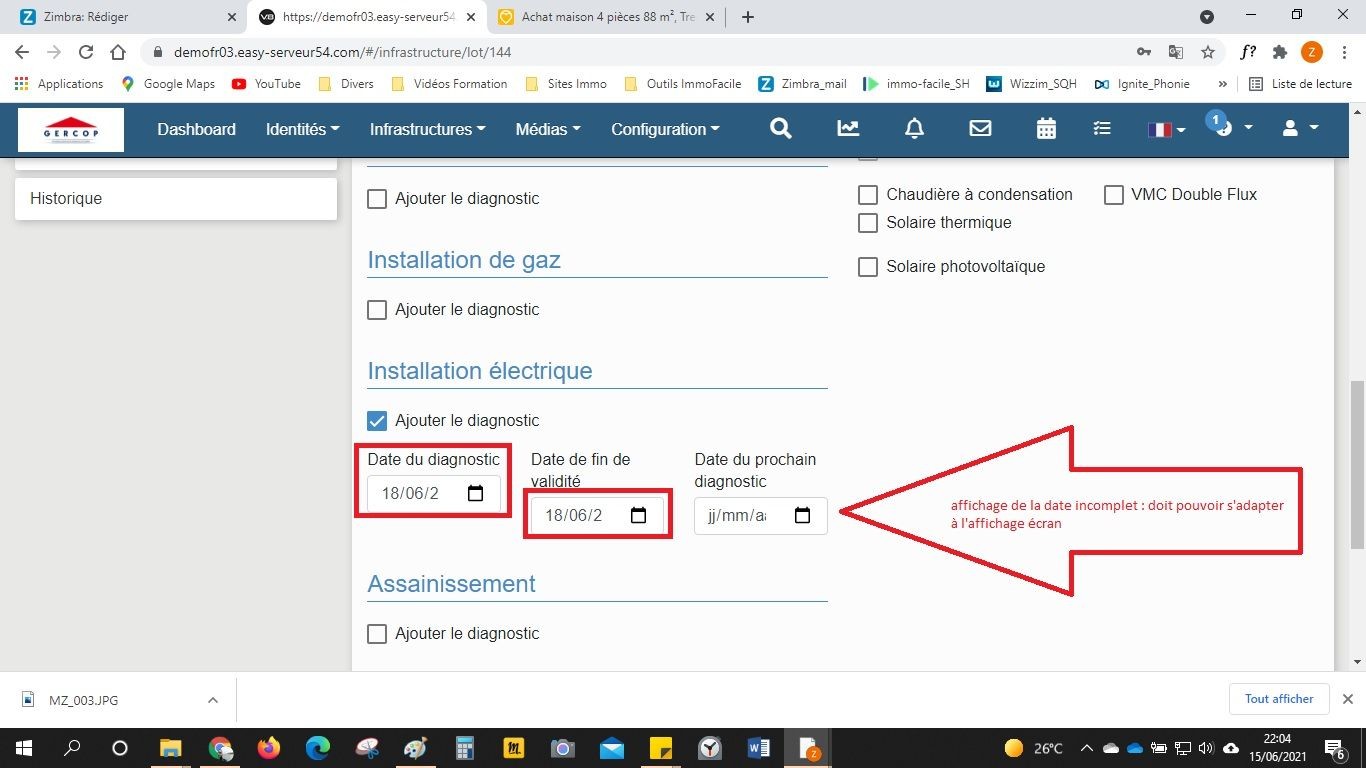Viewport: 1366px width, 768px height.
Task: Open calendar picker for Date du prochain diagnostic
Action: click(x=802, y=516)
